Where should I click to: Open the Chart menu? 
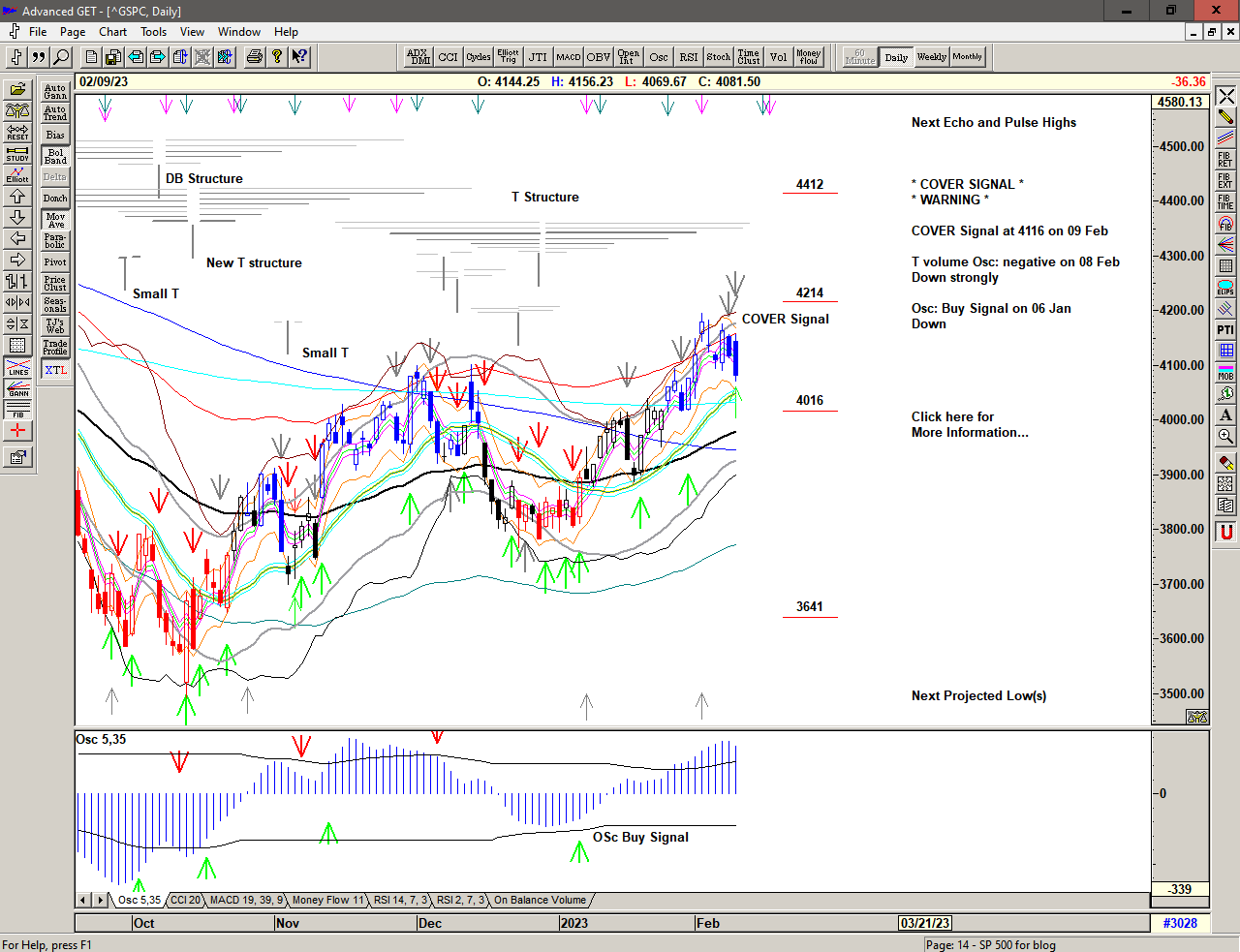[x=112, y=32]
